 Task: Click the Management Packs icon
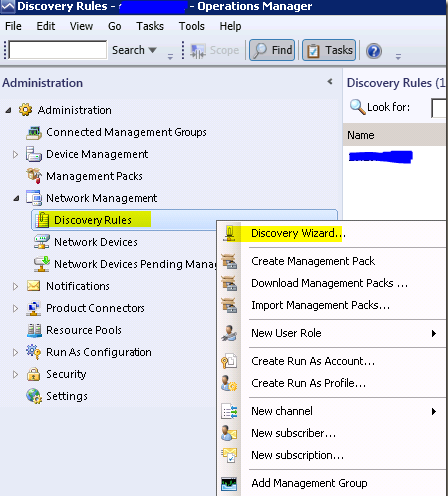pyautogui.click(x=34, y=176)
